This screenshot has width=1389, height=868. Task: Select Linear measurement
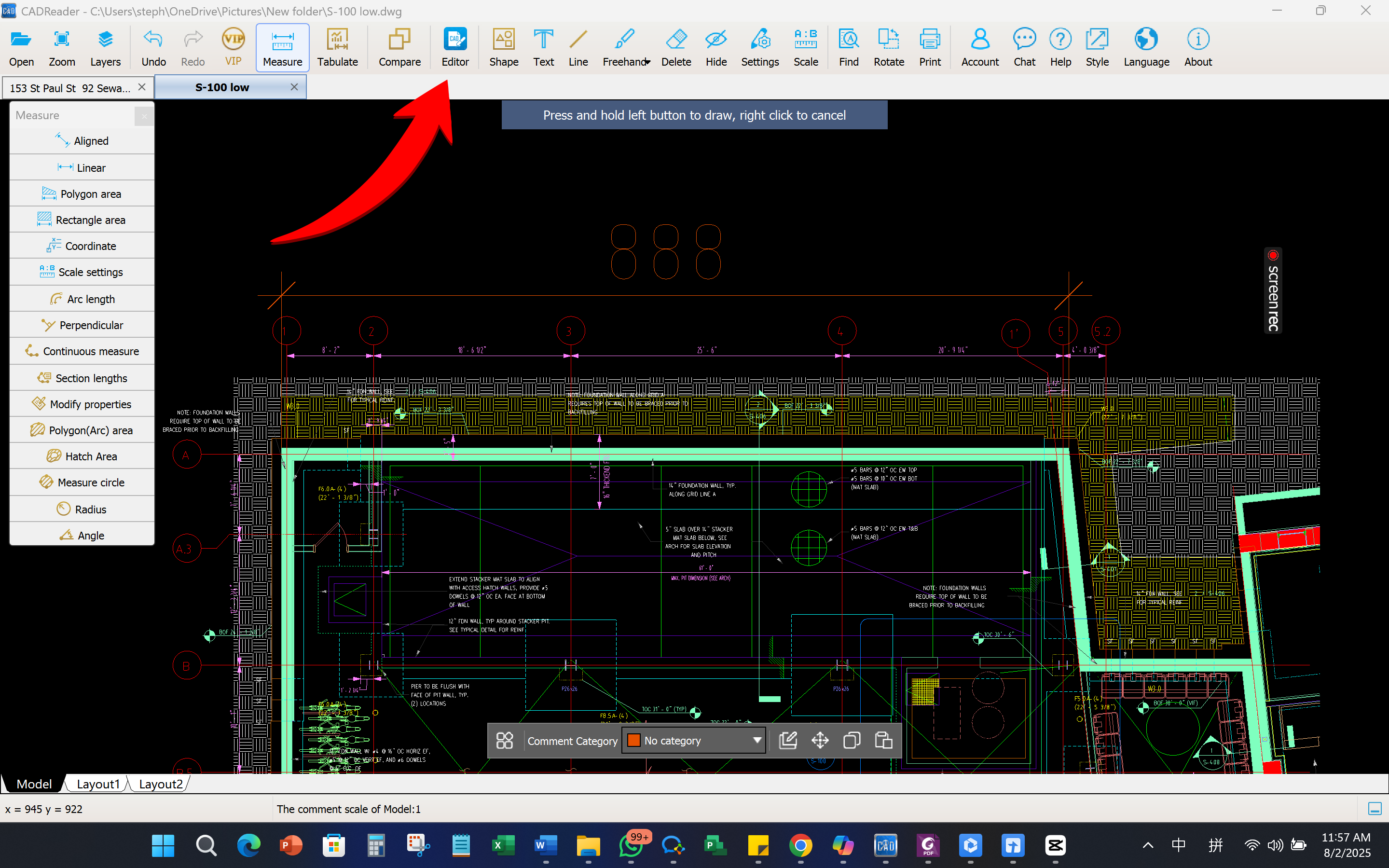pos(82,167)
